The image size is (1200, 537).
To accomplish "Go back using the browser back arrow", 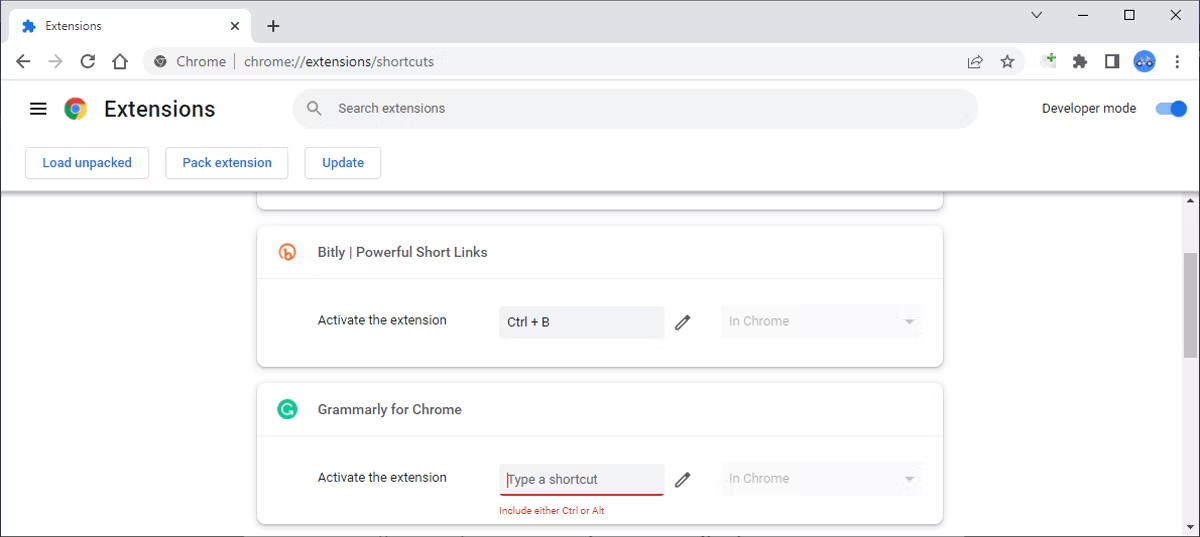I will click(24, 61).
